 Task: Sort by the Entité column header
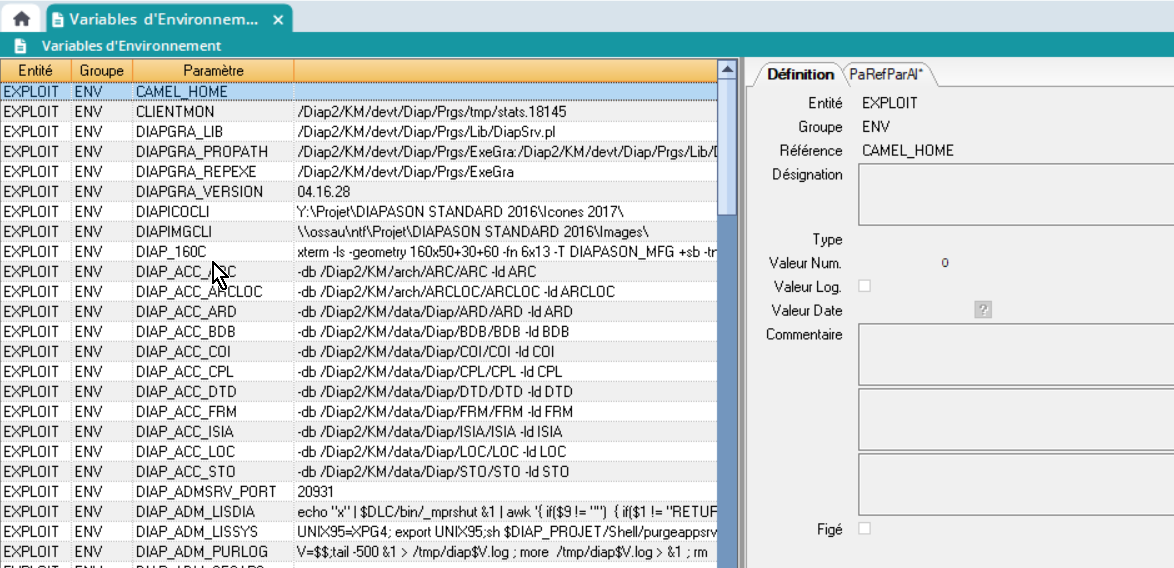click(35, 71)
